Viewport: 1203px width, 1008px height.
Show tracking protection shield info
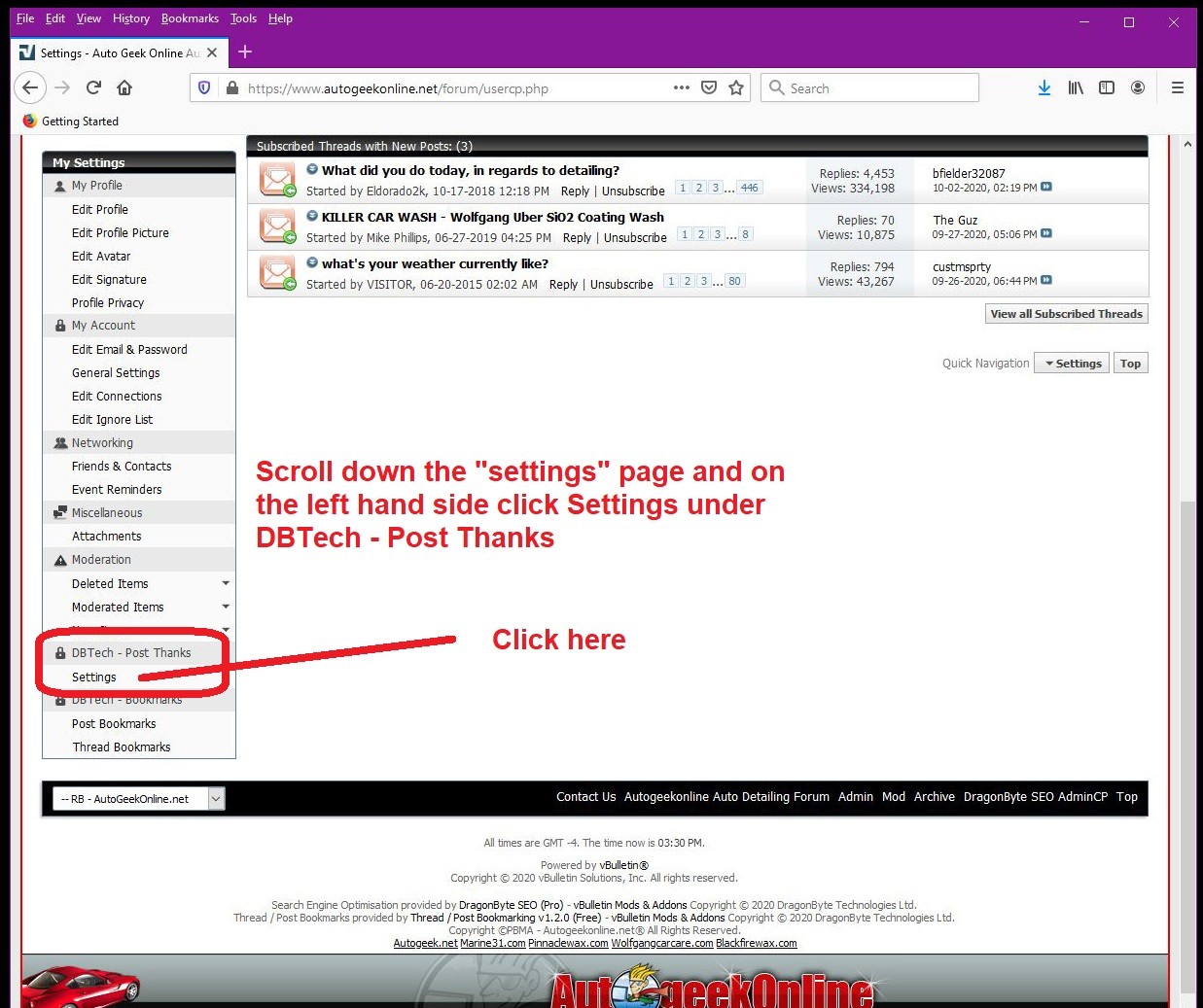pos(204,87)
